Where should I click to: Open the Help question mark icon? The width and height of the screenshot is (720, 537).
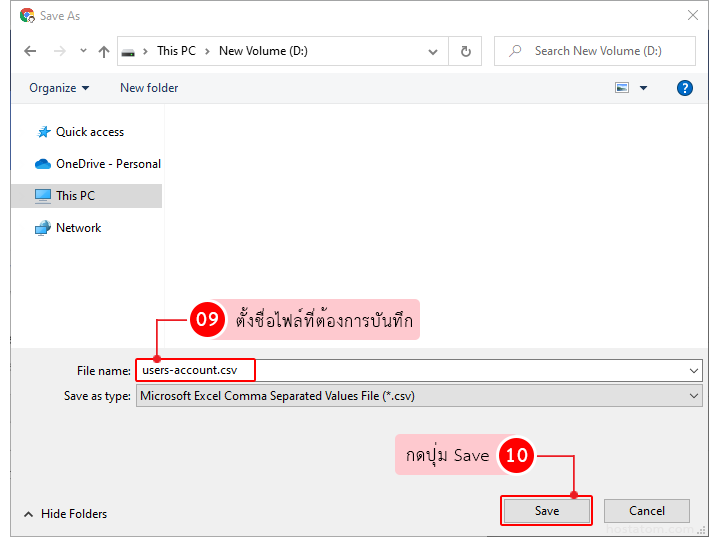[685, 88]
